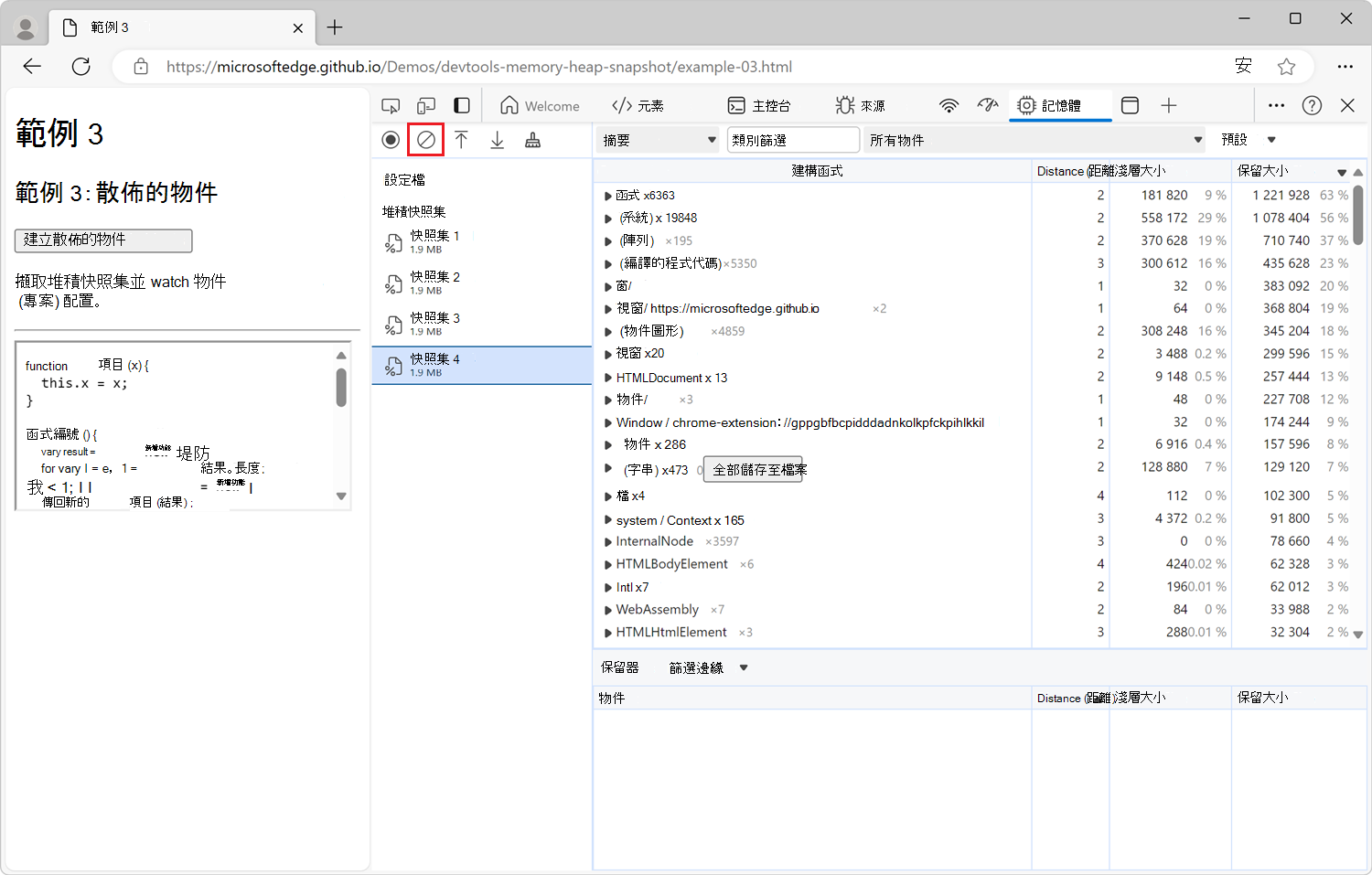Expand the WebAssembly ×7 row
This screenshot has height=875, width=1372.
point(608,610)
